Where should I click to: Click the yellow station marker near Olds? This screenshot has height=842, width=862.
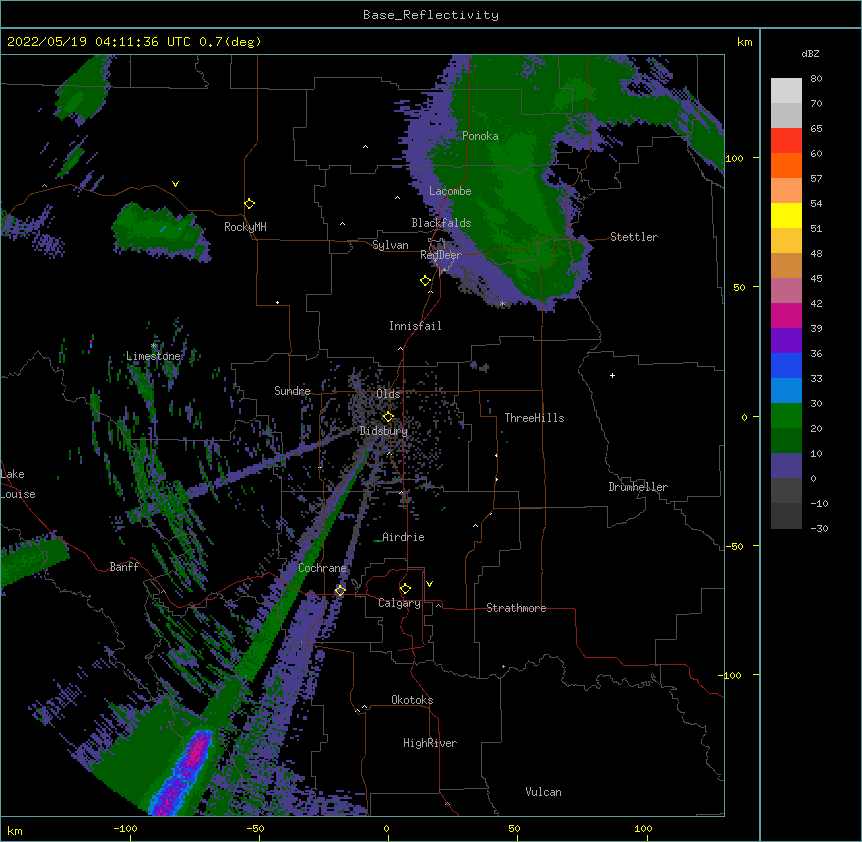[x=388, y=417]
